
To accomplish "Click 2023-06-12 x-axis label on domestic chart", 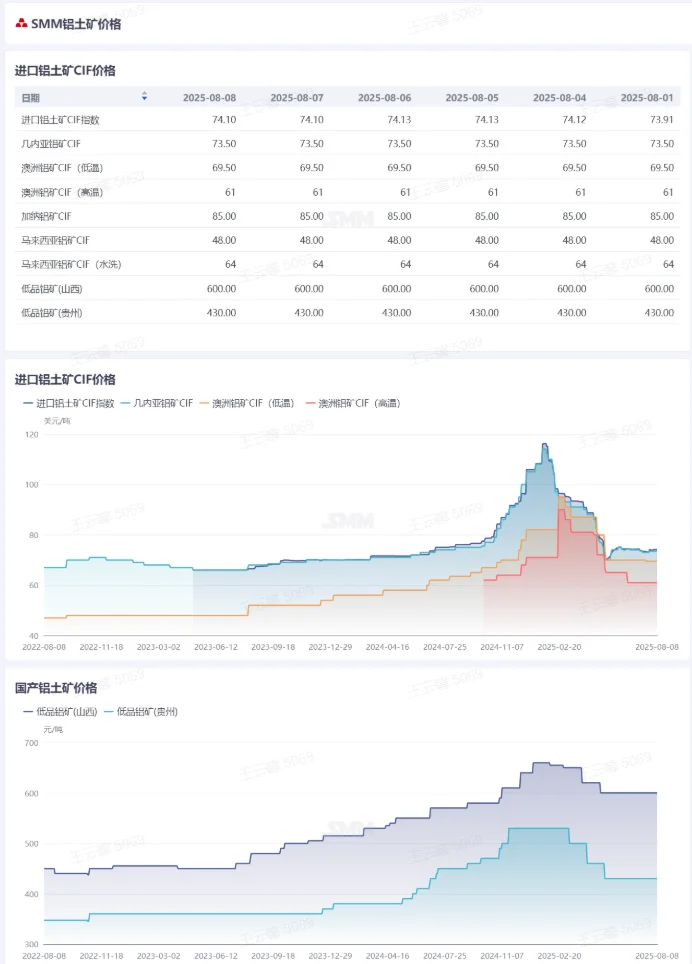I will click(x=216, y=956).
